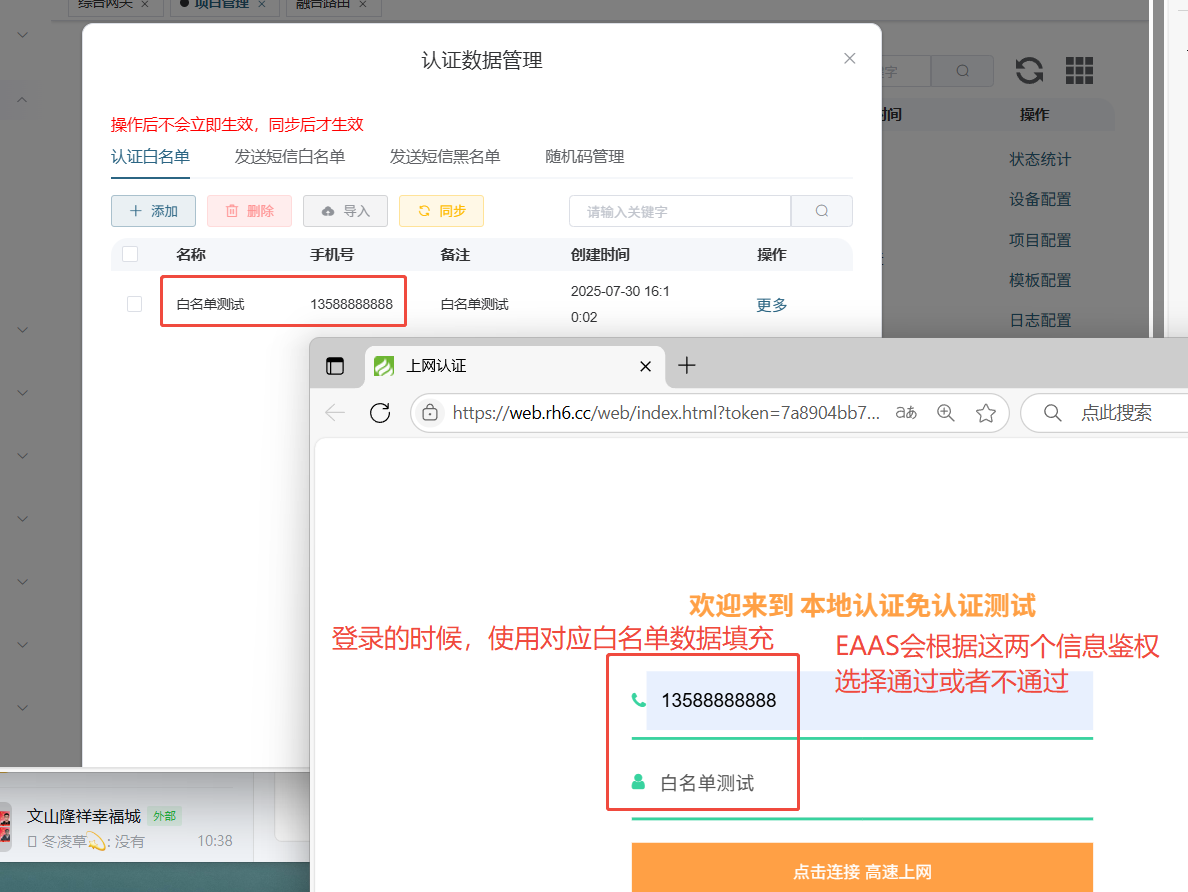
Task: Click the refresh icon in background toolbar
Action: pos(1029,70)
